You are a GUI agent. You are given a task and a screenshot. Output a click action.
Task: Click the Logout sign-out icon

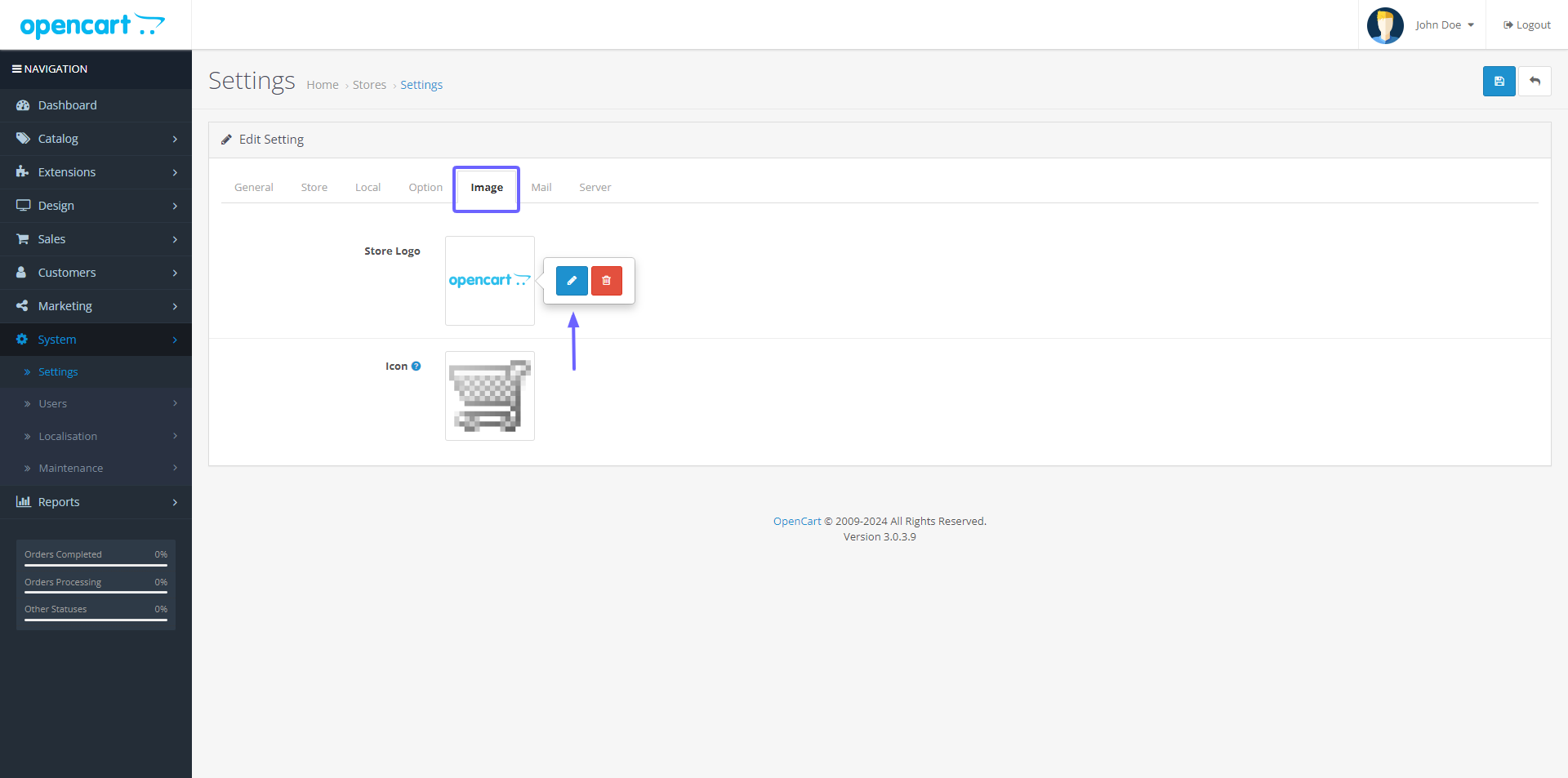[1508, 25]
